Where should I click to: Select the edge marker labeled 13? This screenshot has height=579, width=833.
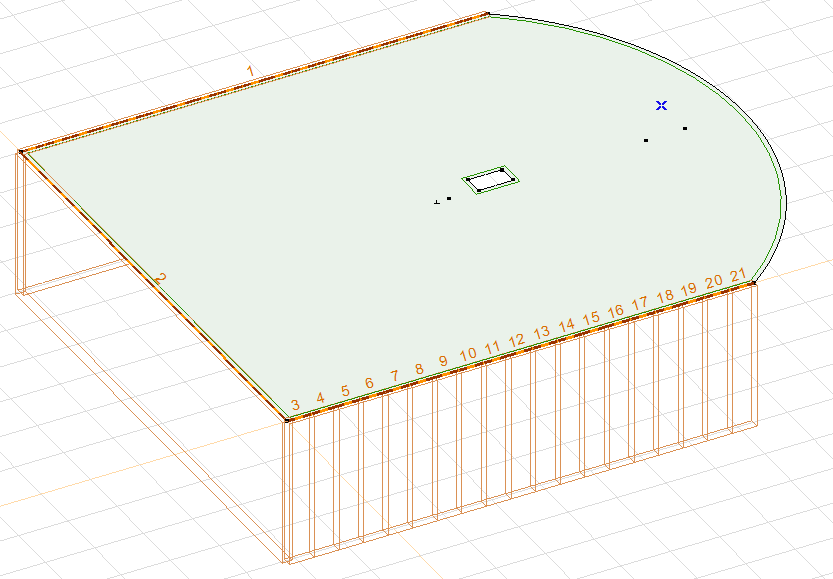(x=541, y=332)
